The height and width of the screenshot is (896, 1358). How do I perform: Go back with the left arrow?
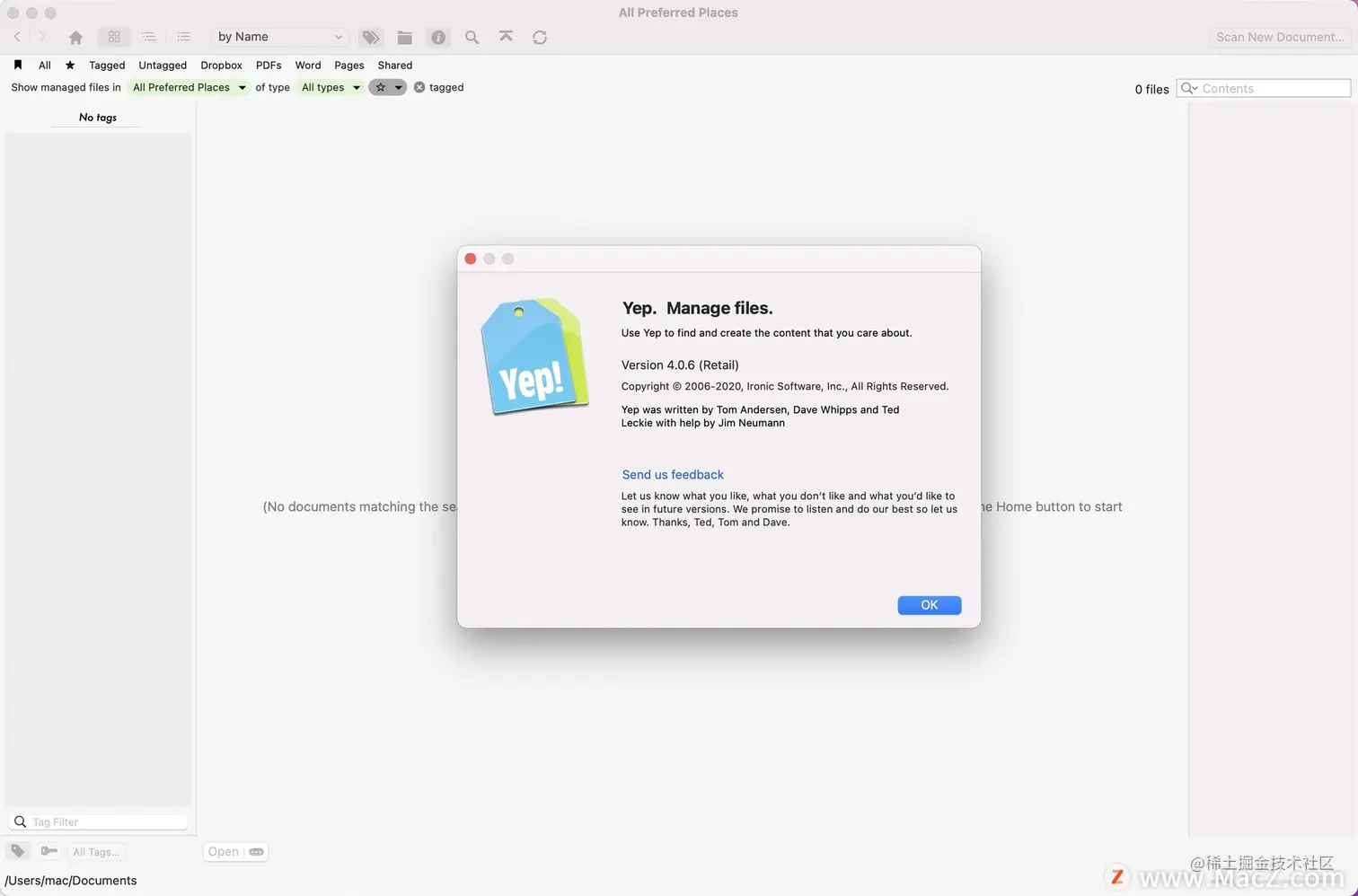tap(17, 37)
